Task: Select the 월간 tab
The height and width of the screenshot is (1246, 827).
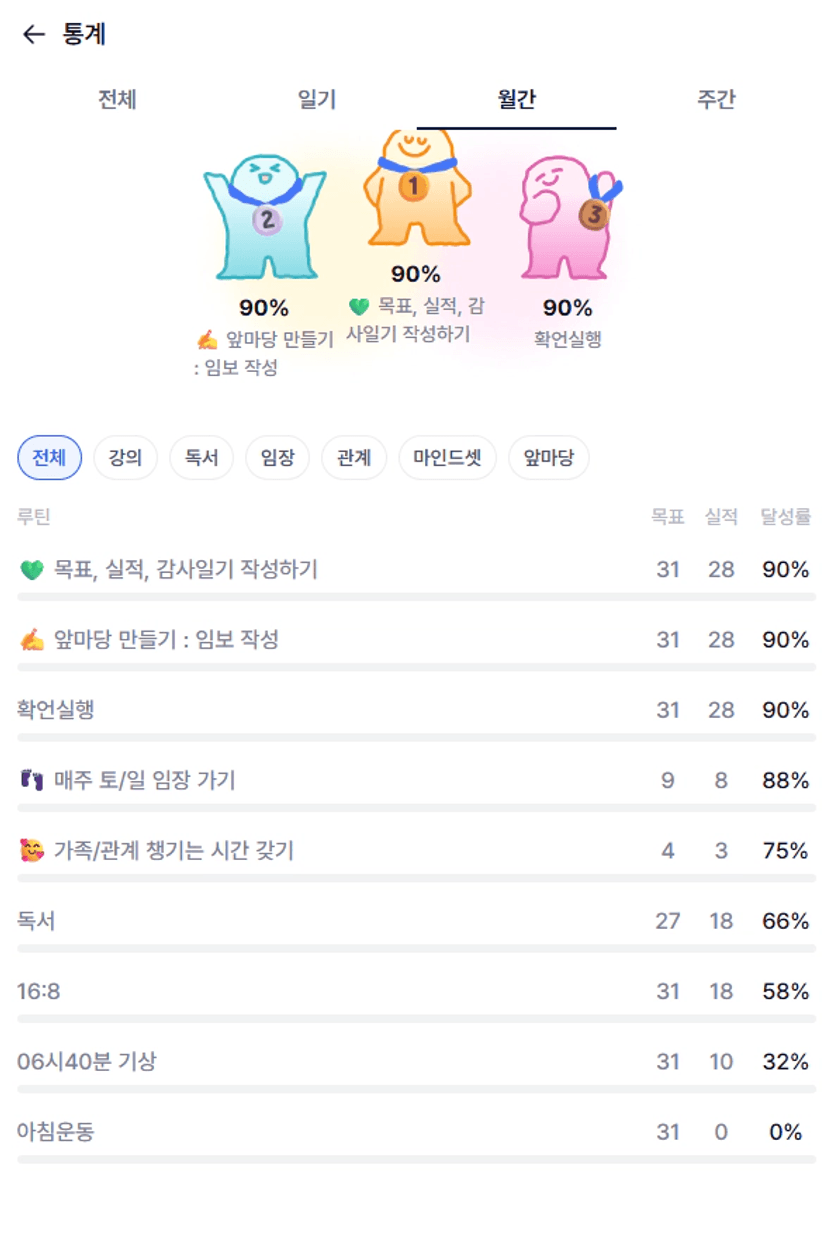Action: pos(517,100)
